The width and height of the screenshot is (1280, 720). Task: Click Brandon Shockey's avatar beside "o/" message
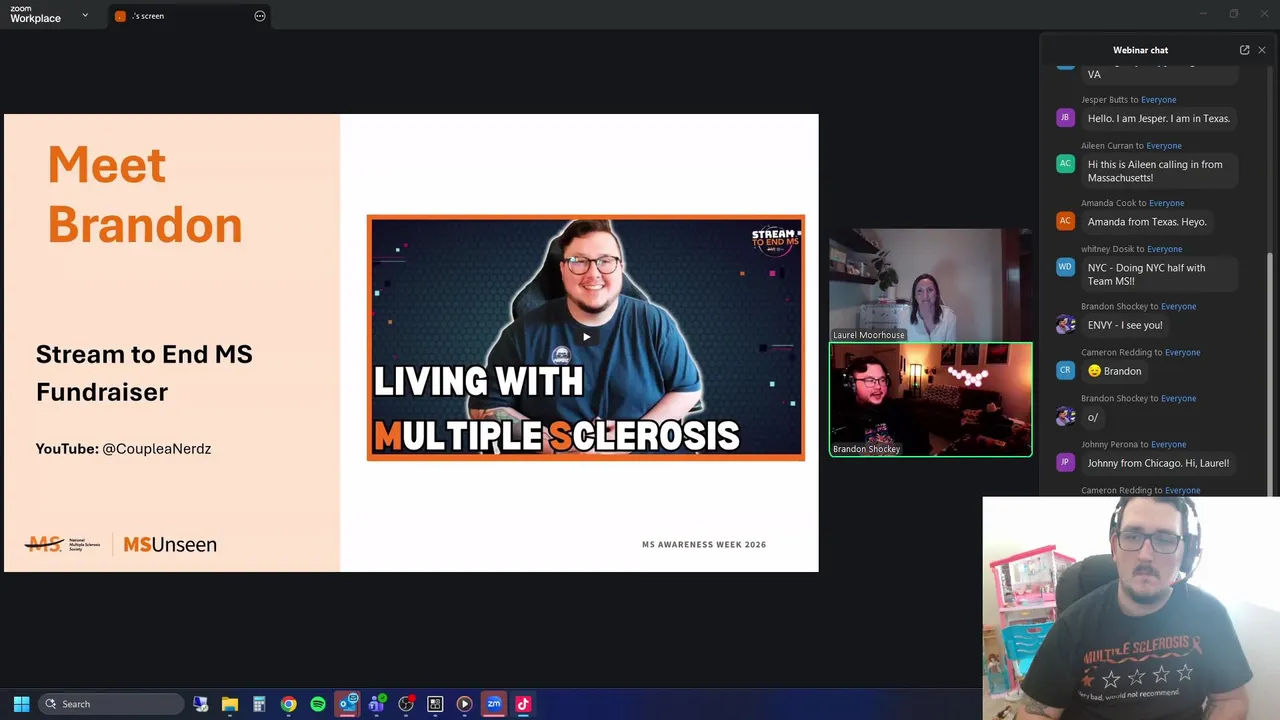1065,416
